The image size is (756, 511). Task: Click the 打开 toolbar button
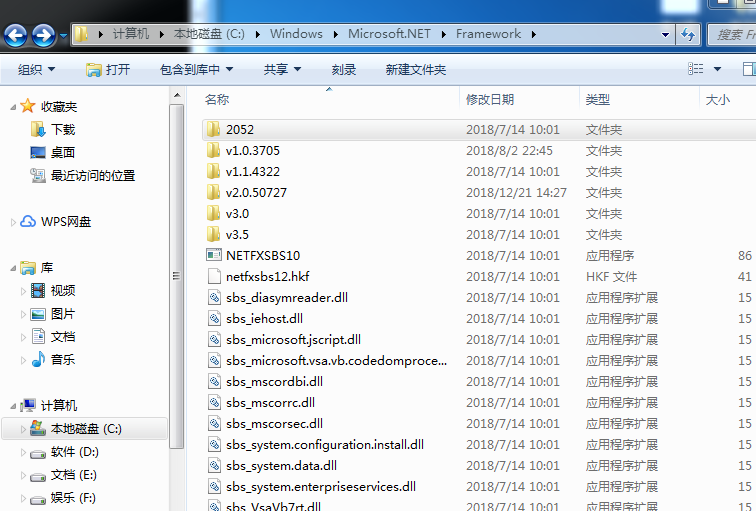click(108, 69)
